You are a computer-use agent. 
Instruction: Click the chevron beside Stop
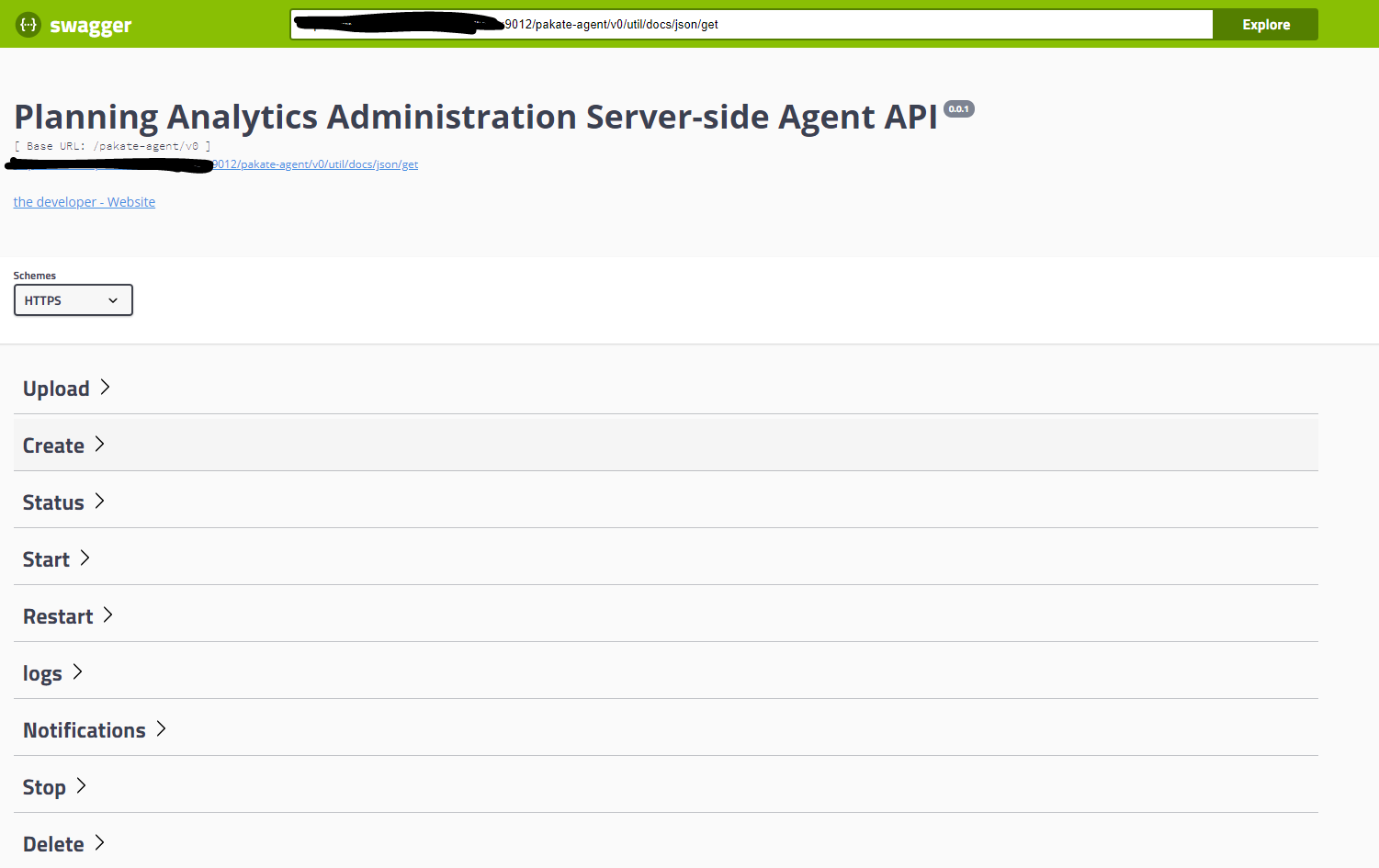click(81, 786)
